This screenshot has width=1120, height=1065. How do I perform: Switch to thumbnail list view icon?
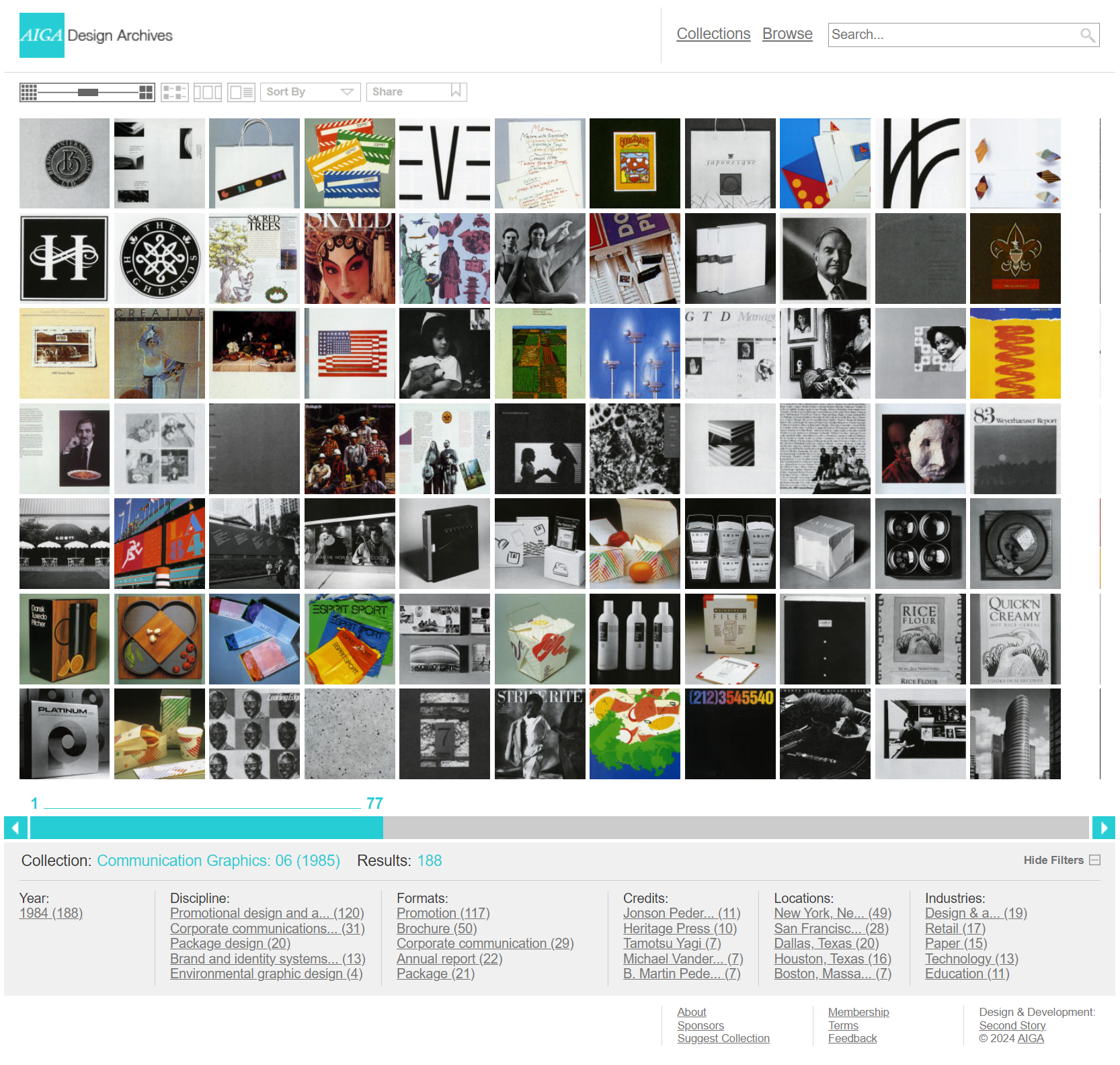point(175,92)
